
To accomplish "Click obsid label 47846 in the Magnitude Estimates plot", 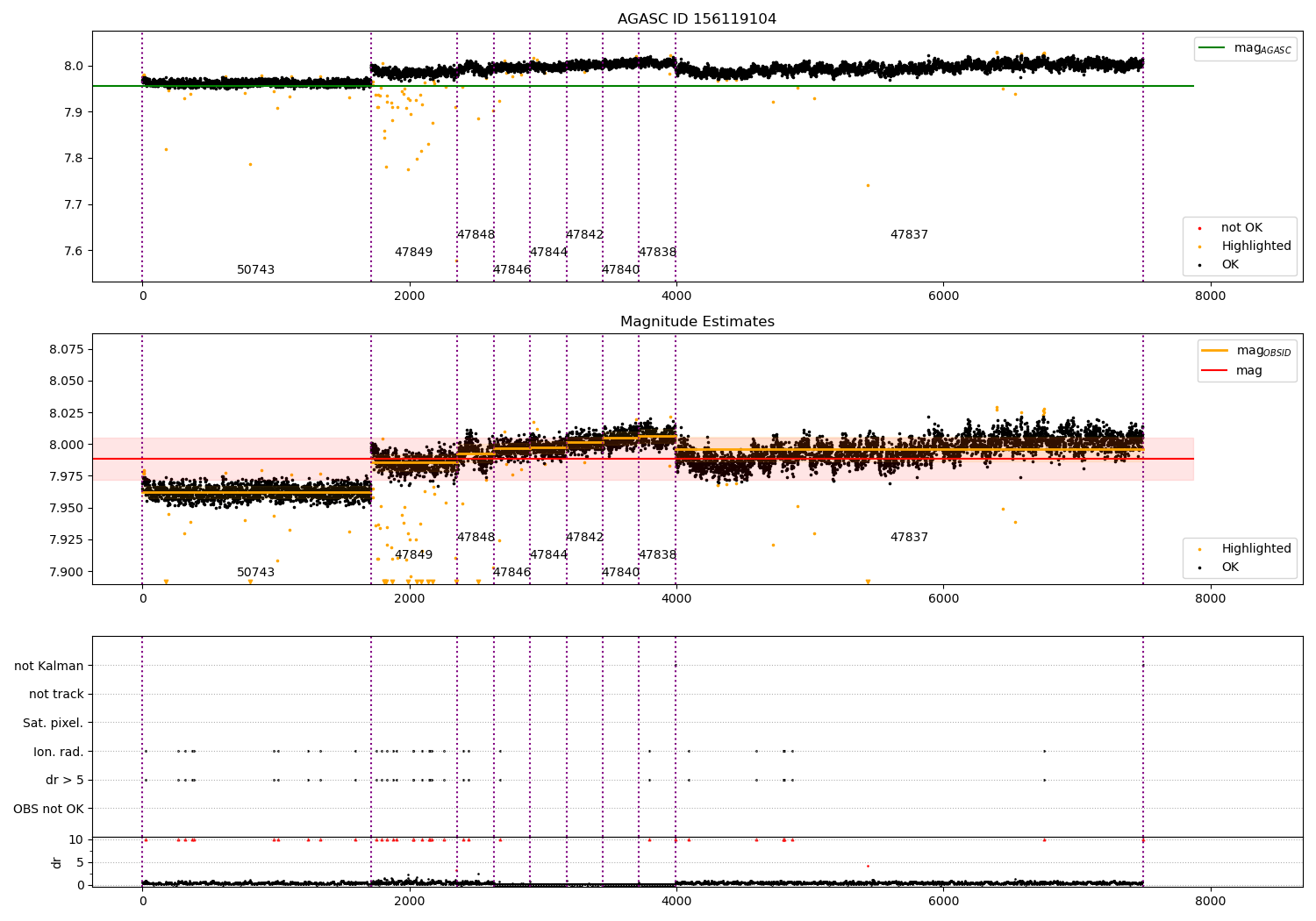I will tap(511, 573).
